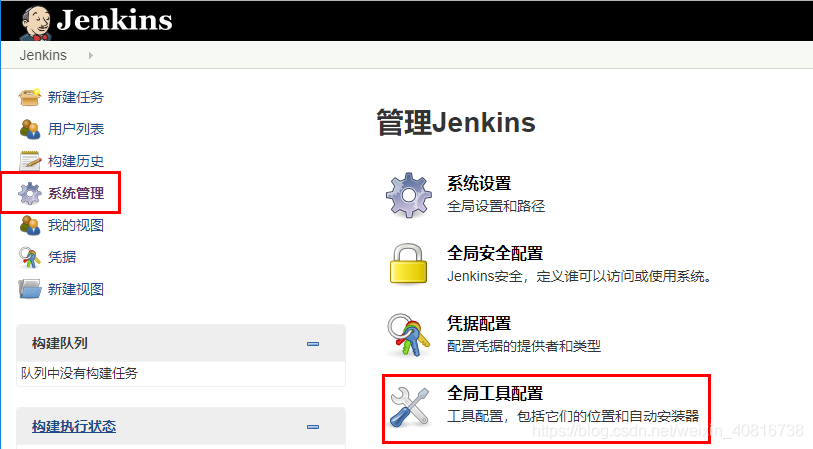Click the text 工具配置，包括它们的位置和自动安装器
813x449 pixels.
(x=573, y=416)
